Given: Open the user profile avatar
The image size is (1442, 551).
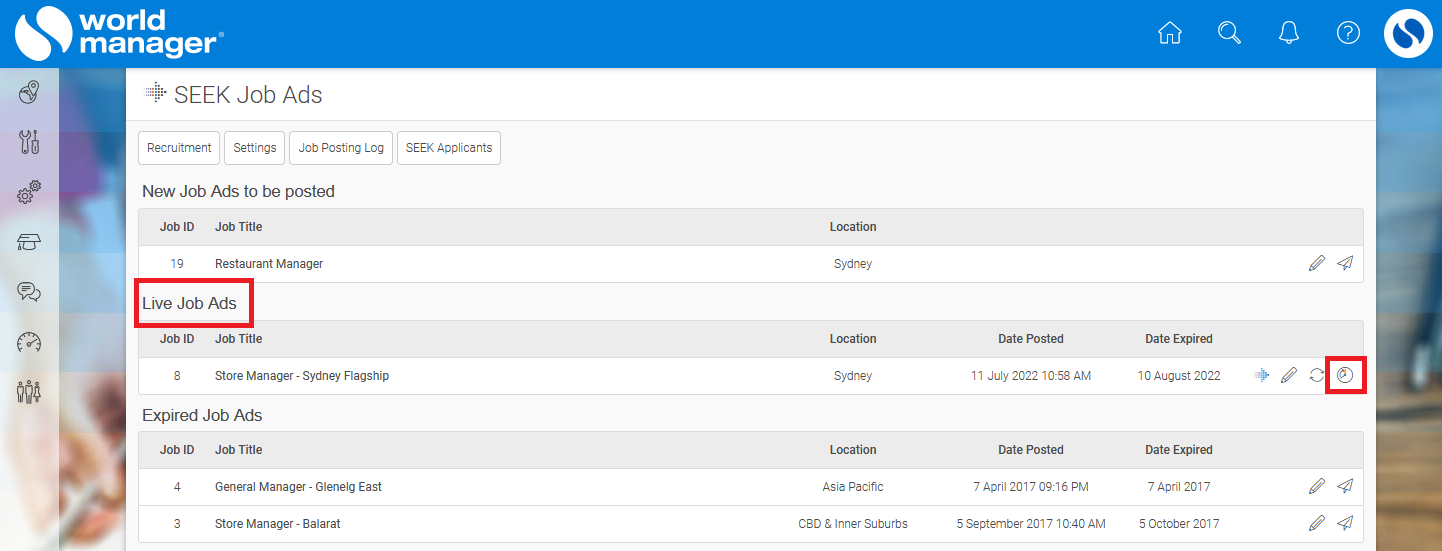Looking at the screenshot, I should [1408, 33].
